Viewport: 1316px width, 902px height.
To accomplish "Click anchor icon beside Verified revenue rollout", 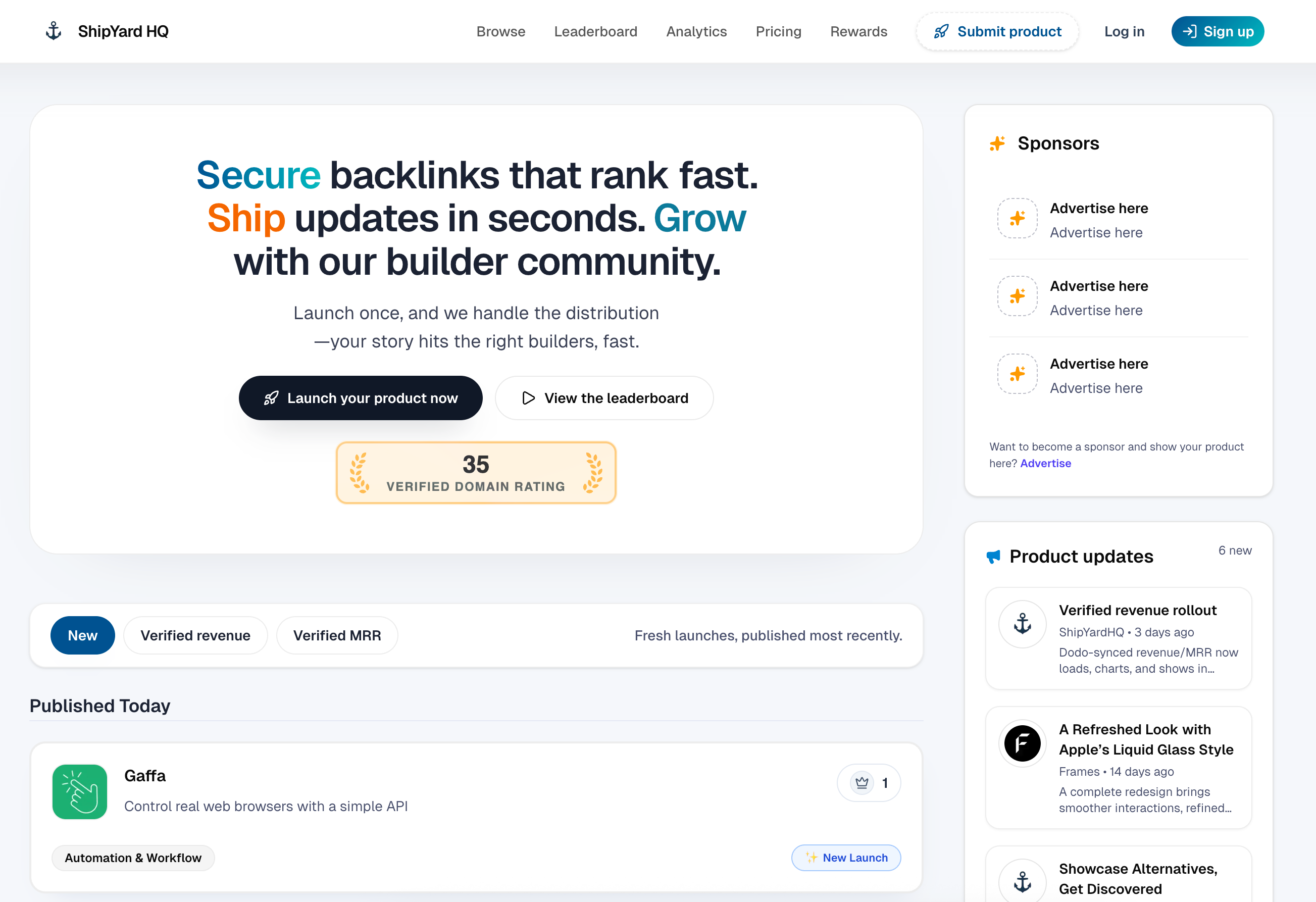I will [1022, 624].
